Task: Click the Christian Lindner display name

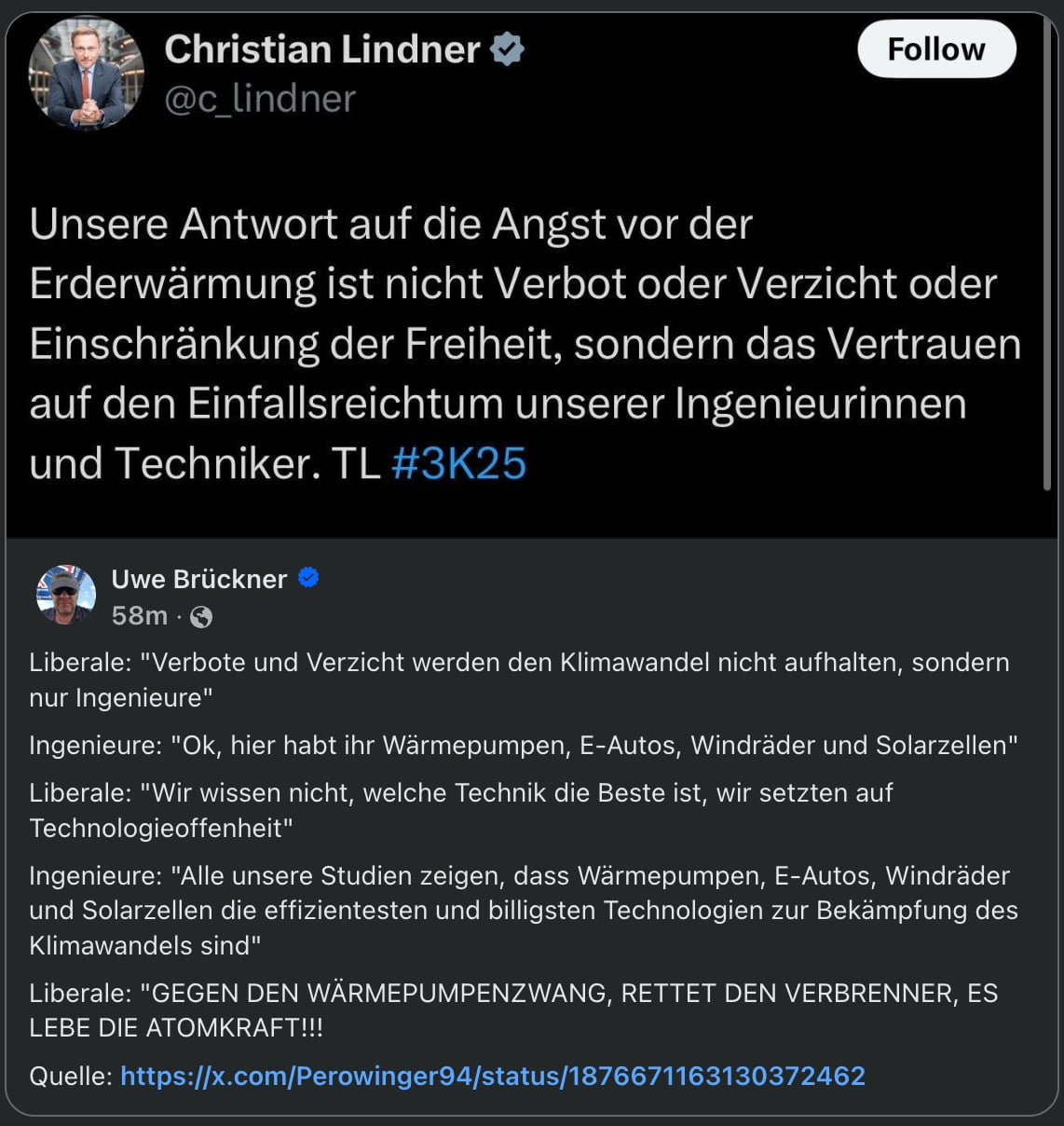Action: [x=322, y=49]
